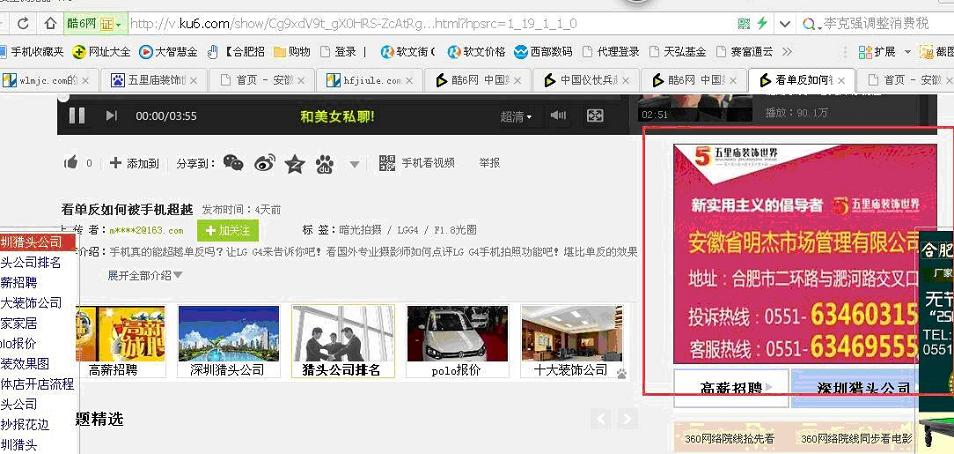The height and width of the screenshot is (454, 954).
Task: Click the 360网络院线同步看电影 banner
Action: click(856, 438)
